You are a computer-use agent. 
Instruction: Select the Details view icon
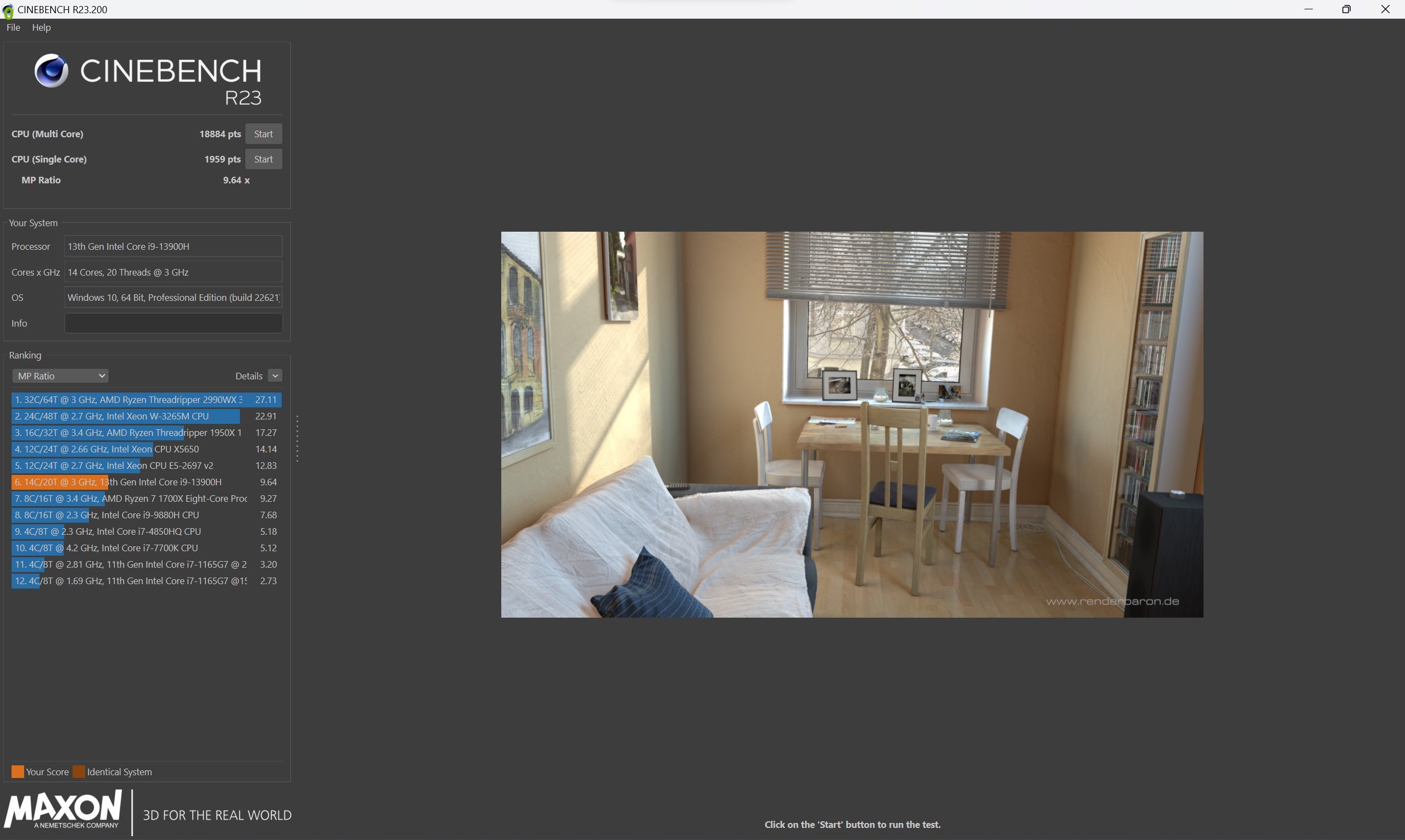275,376
